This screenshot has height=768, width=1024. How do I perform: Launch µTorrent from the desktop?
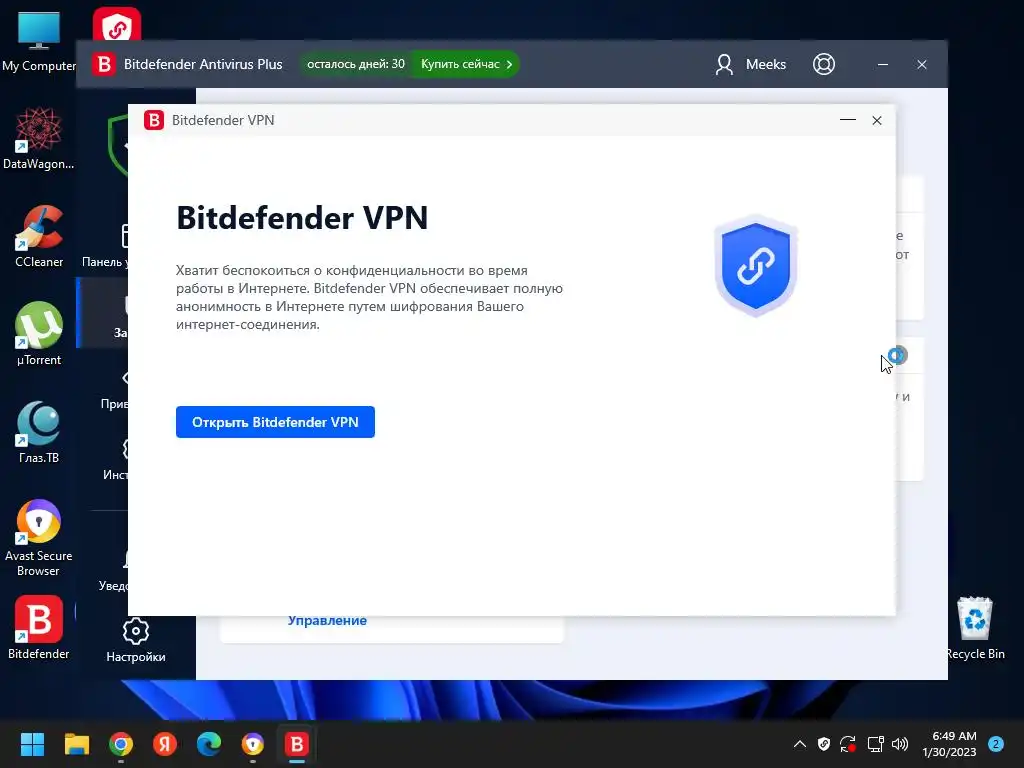39,334
